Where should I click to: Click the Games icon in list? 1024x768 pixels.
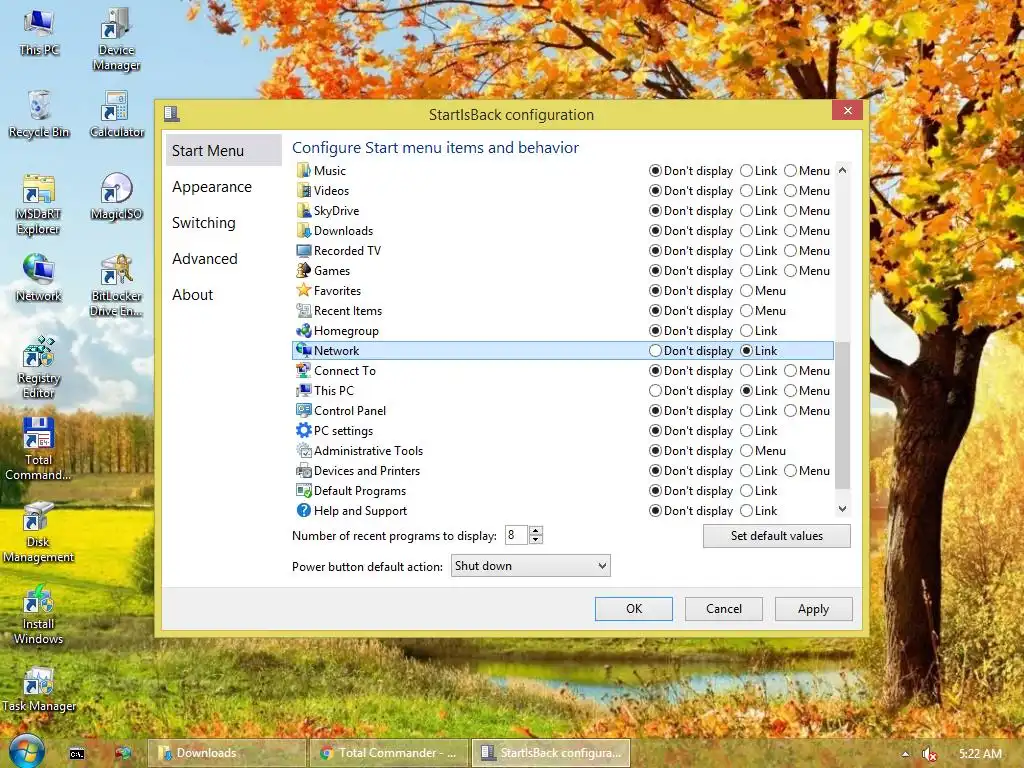pyautogui.click(x=304, y=270)
